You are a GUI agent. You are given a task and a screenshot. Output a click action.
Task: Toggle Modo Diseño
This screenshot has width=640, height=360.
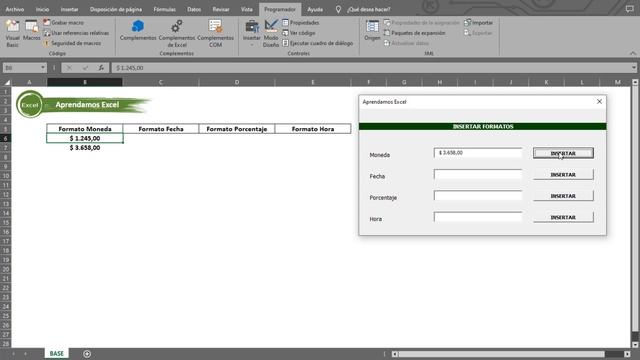271,33
